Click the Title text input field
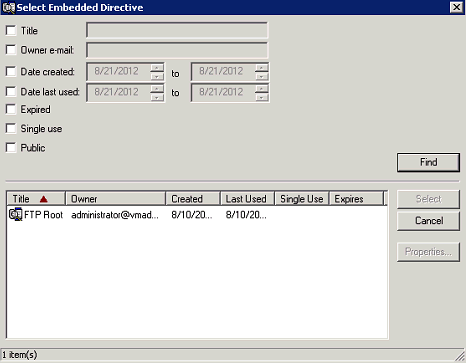Image resolution: width=467 pixels, height=363 pixels. 177,30
